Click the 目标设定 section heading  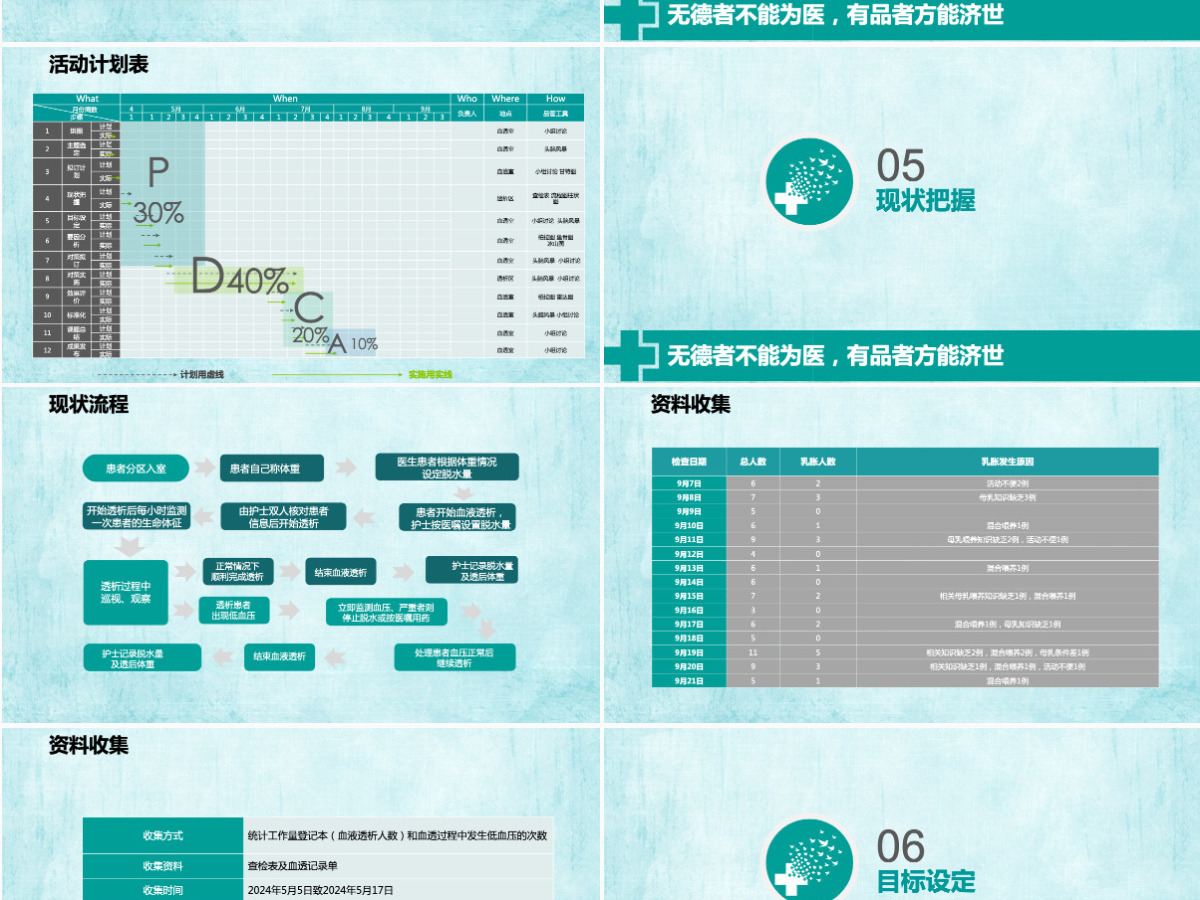tap(925, 881)
